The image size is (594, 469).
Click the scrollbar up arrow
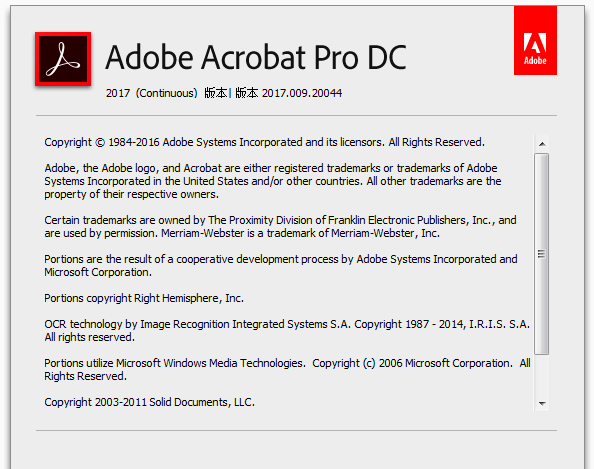click(542, 144)
